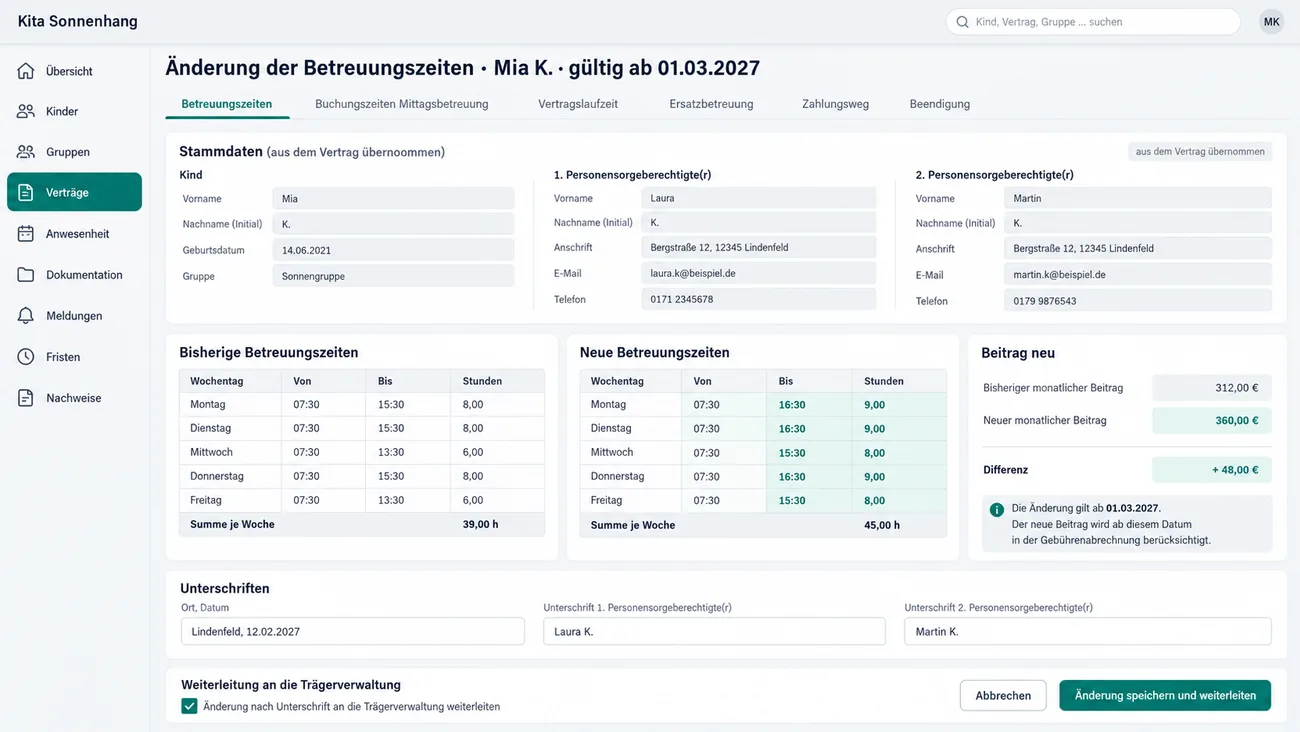Click the Bisheriger Beitrag value 312,00 €
Image resolution: width=1300 pixels, height=732 pixels.
pyautogui.click(x=1212, y=388)
